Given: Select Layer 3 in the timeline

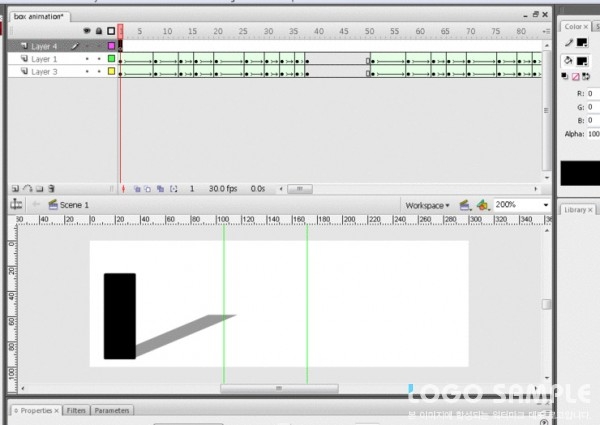Looking at the screenshot, I should [44, 72].
